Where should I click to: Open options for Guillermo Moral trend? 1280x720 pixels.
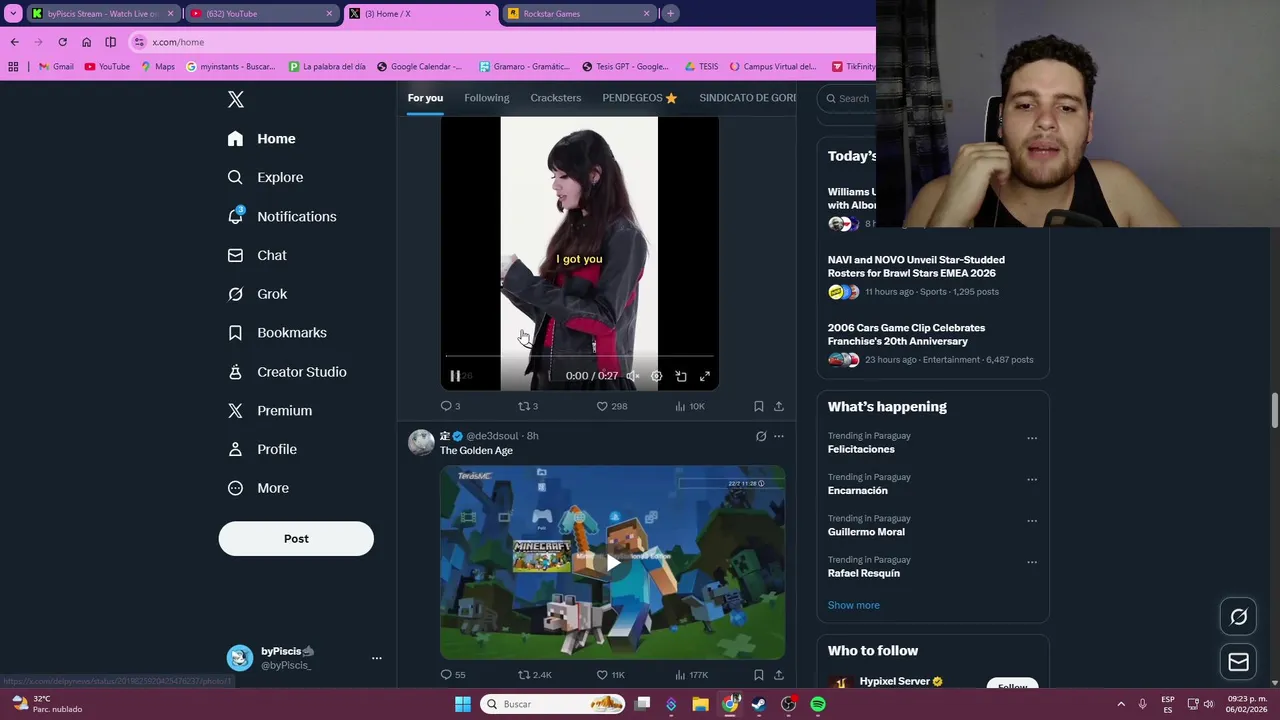pyautogui.click(x=1032, y=521)
